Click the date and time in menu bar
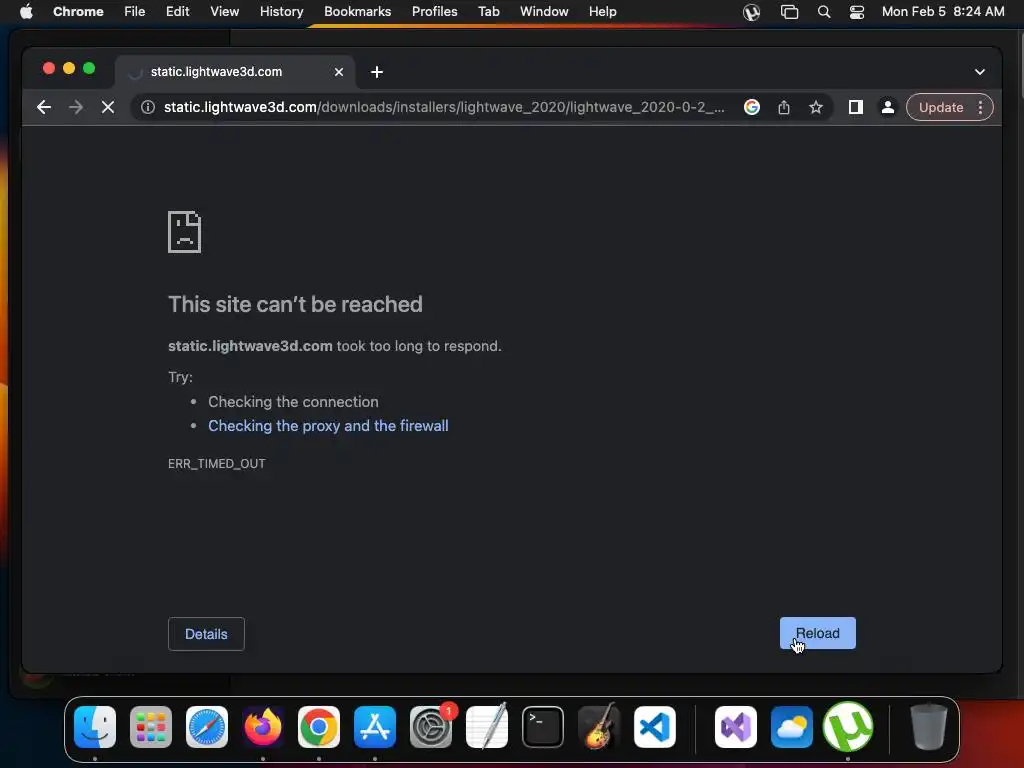This screenshot has width=1024, height=768. [x=943, y=11]
